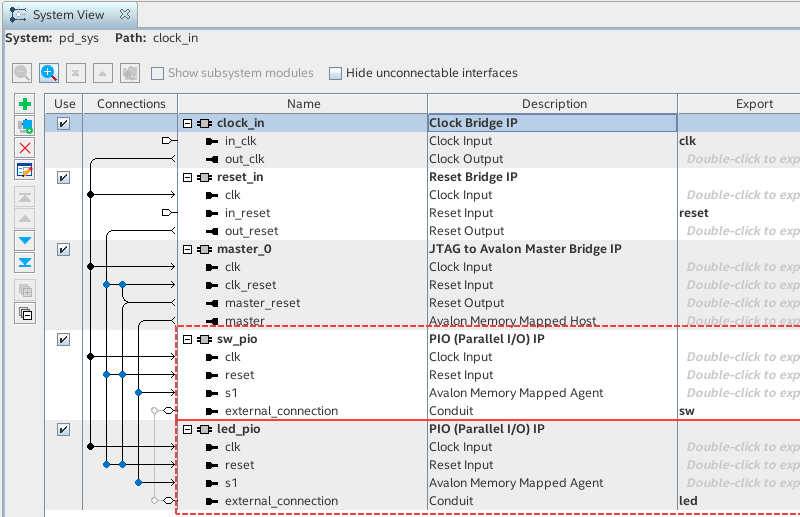This screenshot has height=517, width=800.
Task: Click the red X remove component icon
Action: coord(26,148)
